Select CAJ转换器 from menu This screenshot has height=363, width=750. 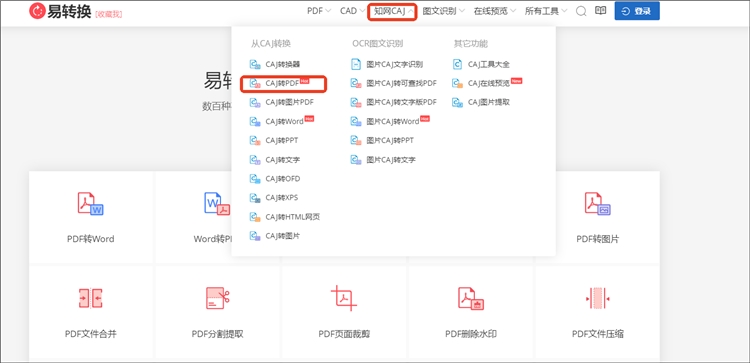275,64
